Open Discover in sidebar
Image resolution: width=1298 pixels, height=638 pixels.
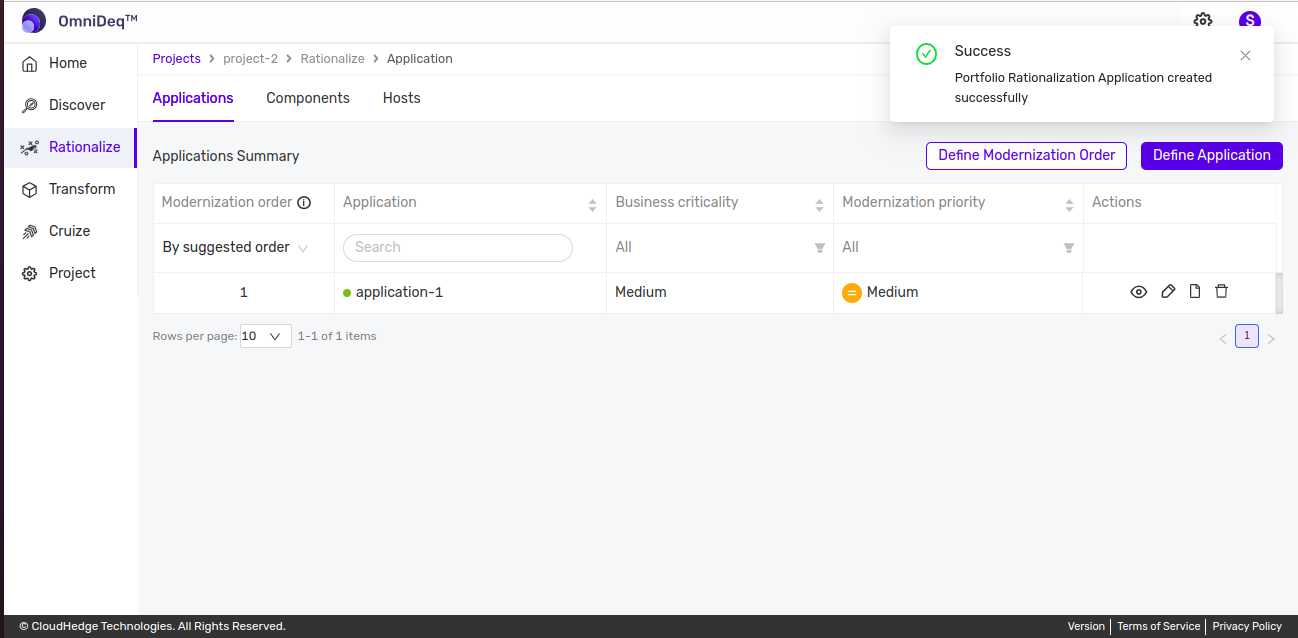point(69,105)
